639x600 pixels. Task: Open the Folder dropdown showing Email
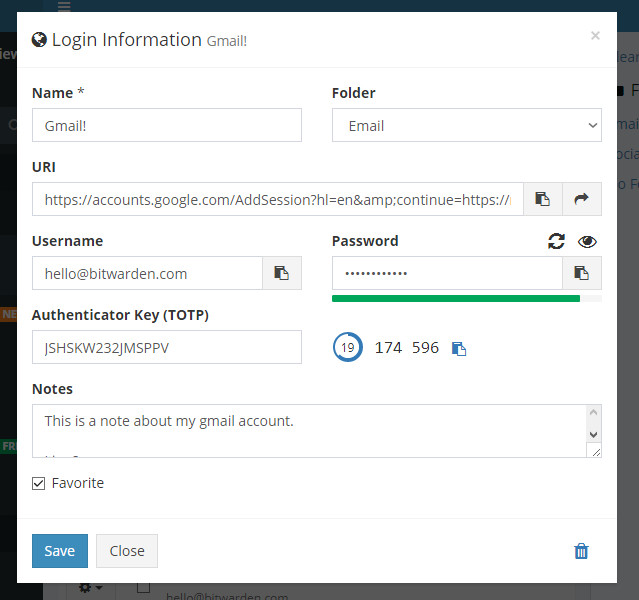pos(466,125)
